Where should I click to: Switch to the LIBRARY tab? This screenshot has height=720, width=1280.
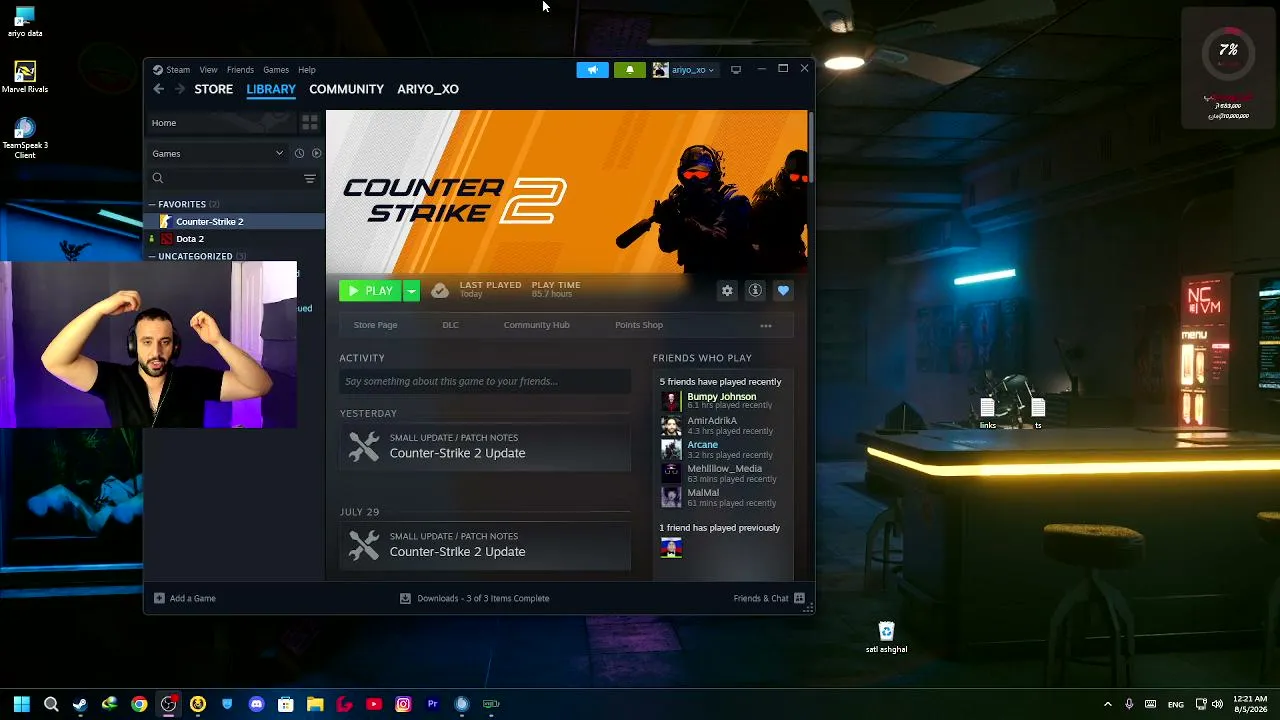[x=271, y=89]
